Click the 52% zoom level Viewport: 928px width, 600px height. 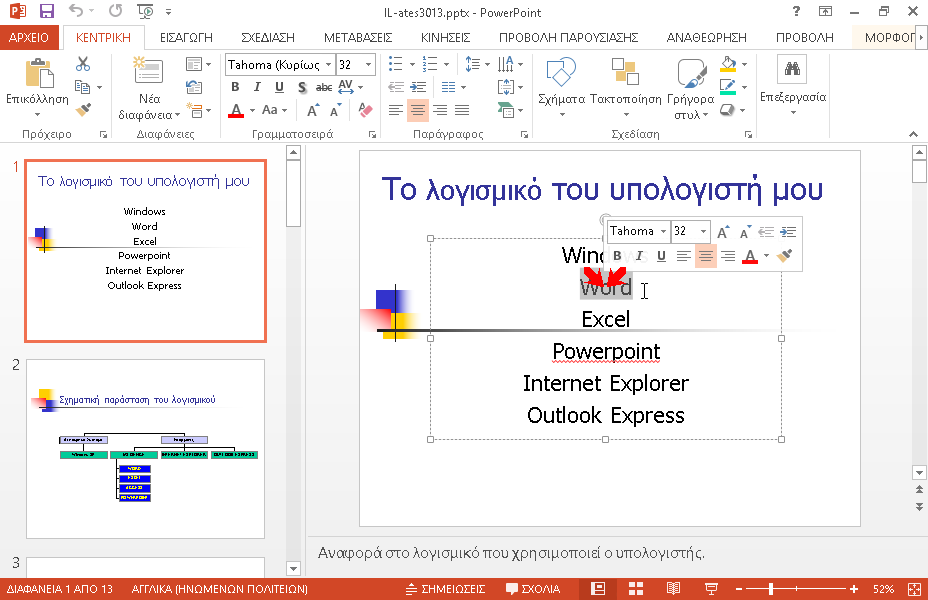tap(883, 589)
